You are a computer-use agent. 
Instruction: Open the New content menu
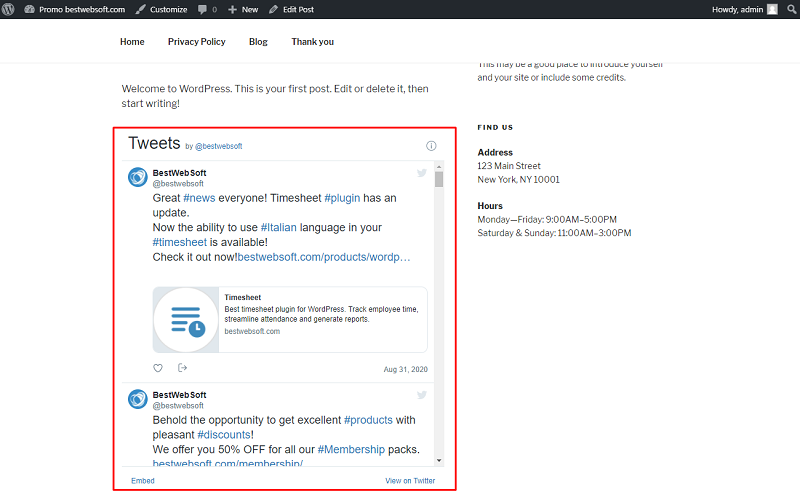243,9
